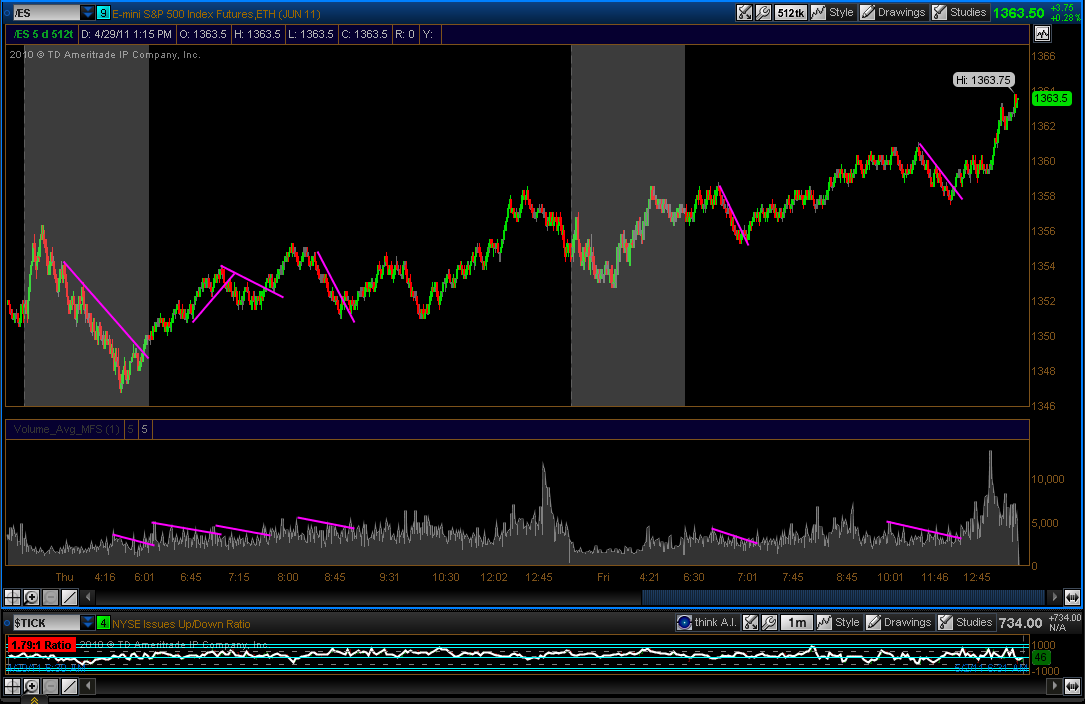Click the E-mini S&P 500 Index Futures title
The width and height of the screenshot is (1085, 704).
(216, 14)
